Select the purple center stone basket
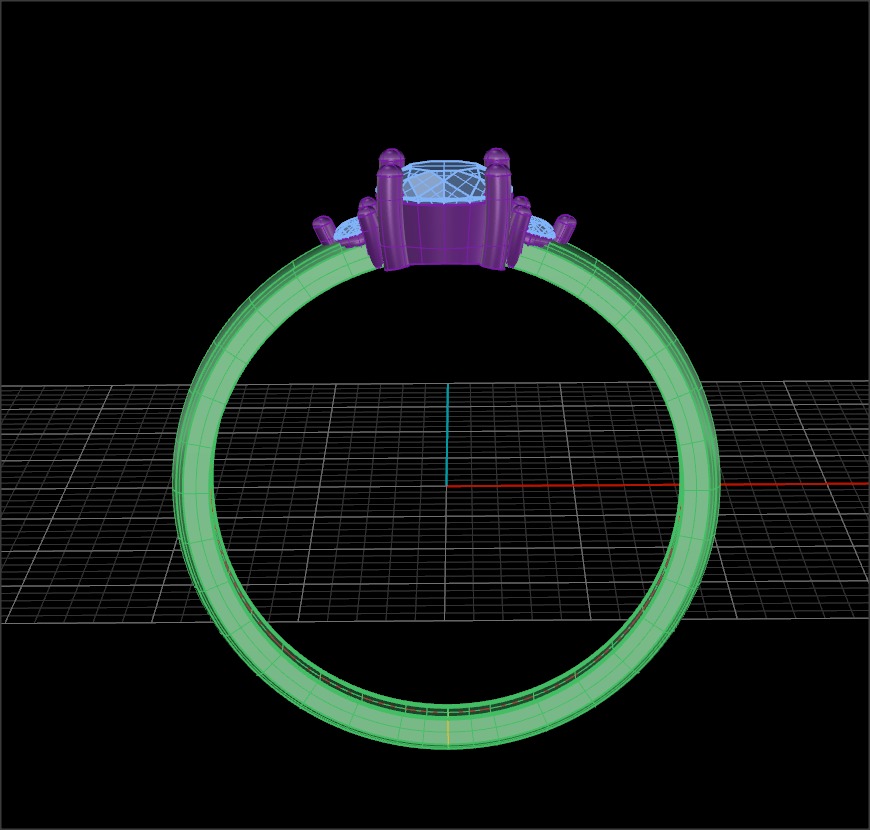The width and height of the screenshot is (870, 830). point(443,233)
